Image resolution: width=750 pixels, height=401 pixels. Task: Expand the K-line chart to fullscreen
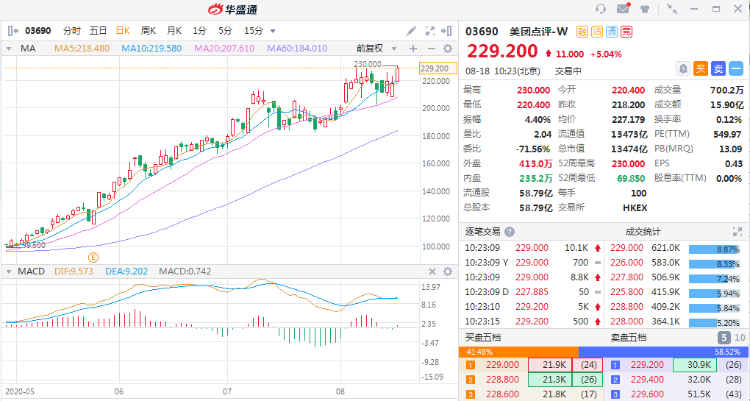click(430, 31)
